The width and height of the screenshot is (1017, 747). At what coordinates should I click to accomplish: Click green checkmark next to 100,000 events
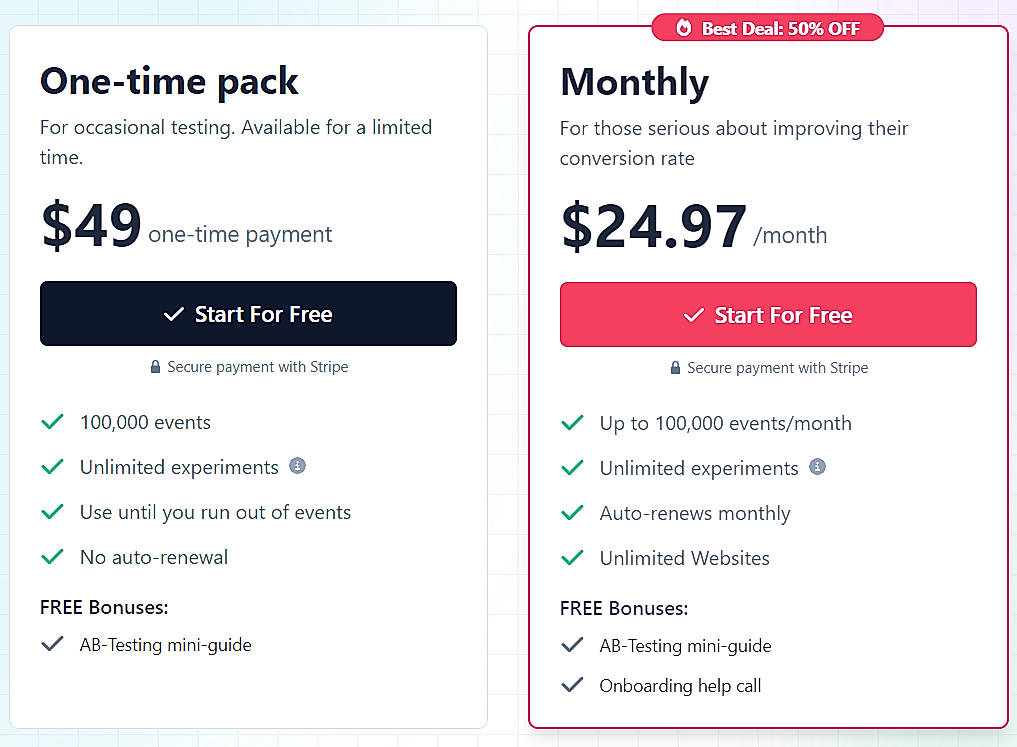[x=52, y=422]
